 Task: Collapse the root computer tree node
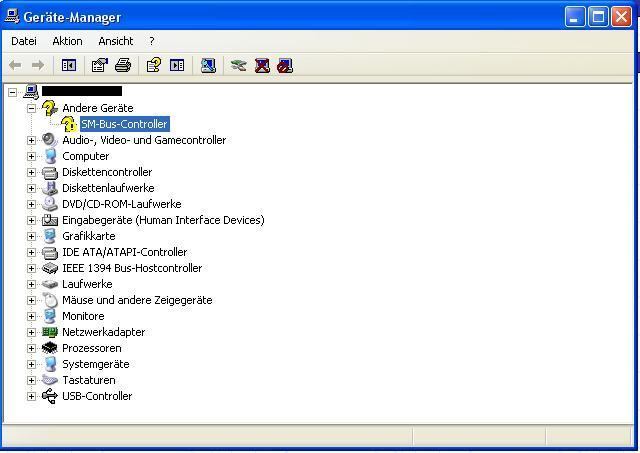tap(13, 92)
